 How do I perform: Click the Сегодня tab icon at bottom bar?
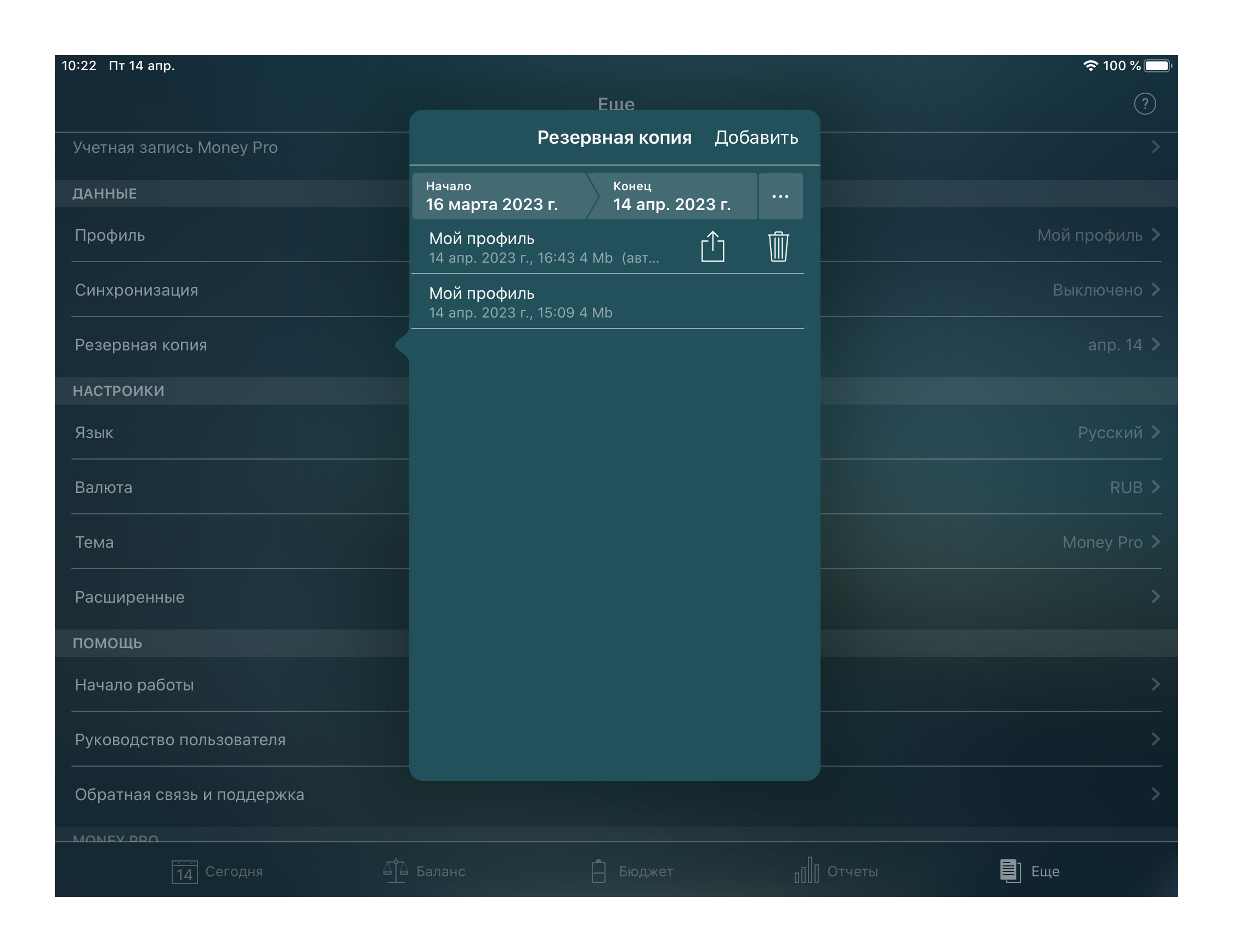[183, 870]
